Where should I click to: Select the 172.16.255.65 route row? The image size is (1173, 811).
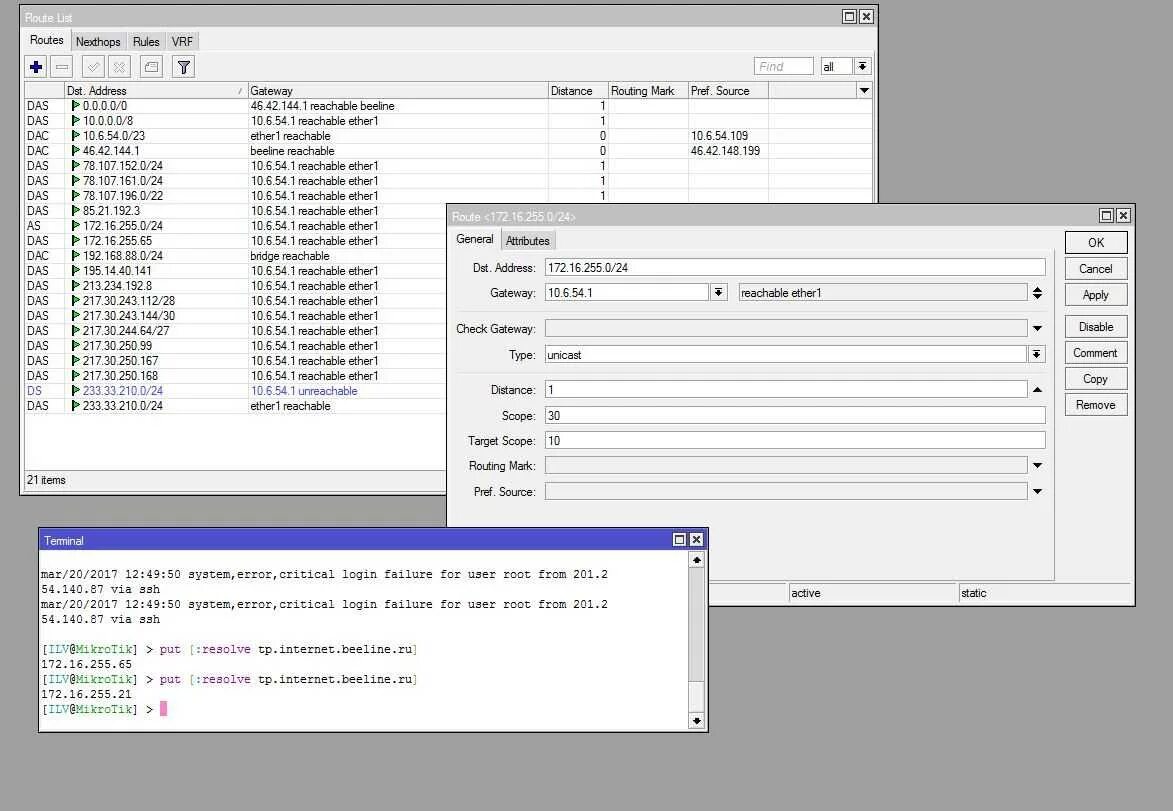pos(236,241)
